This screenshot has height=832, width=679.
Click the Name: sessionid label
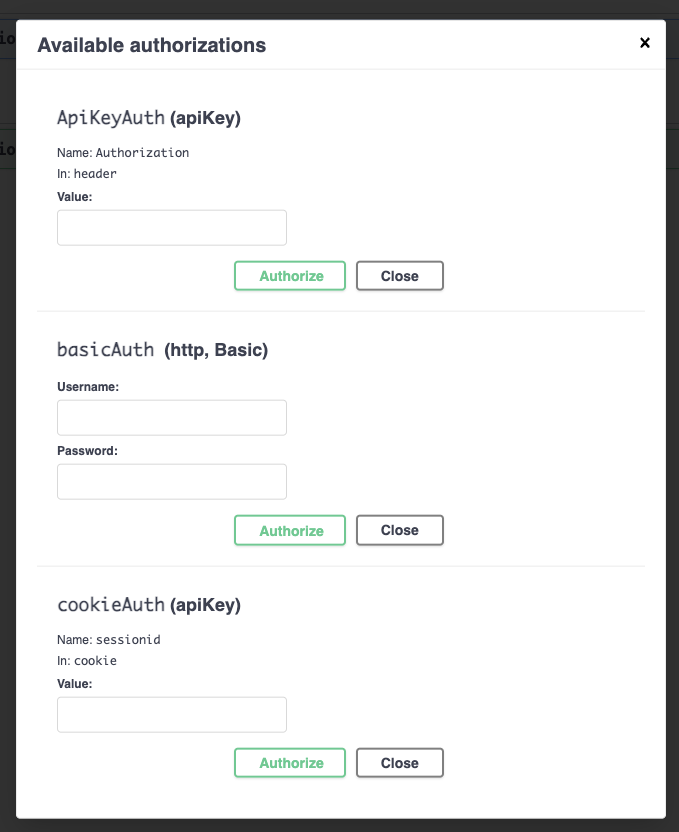tap(107, 639)
